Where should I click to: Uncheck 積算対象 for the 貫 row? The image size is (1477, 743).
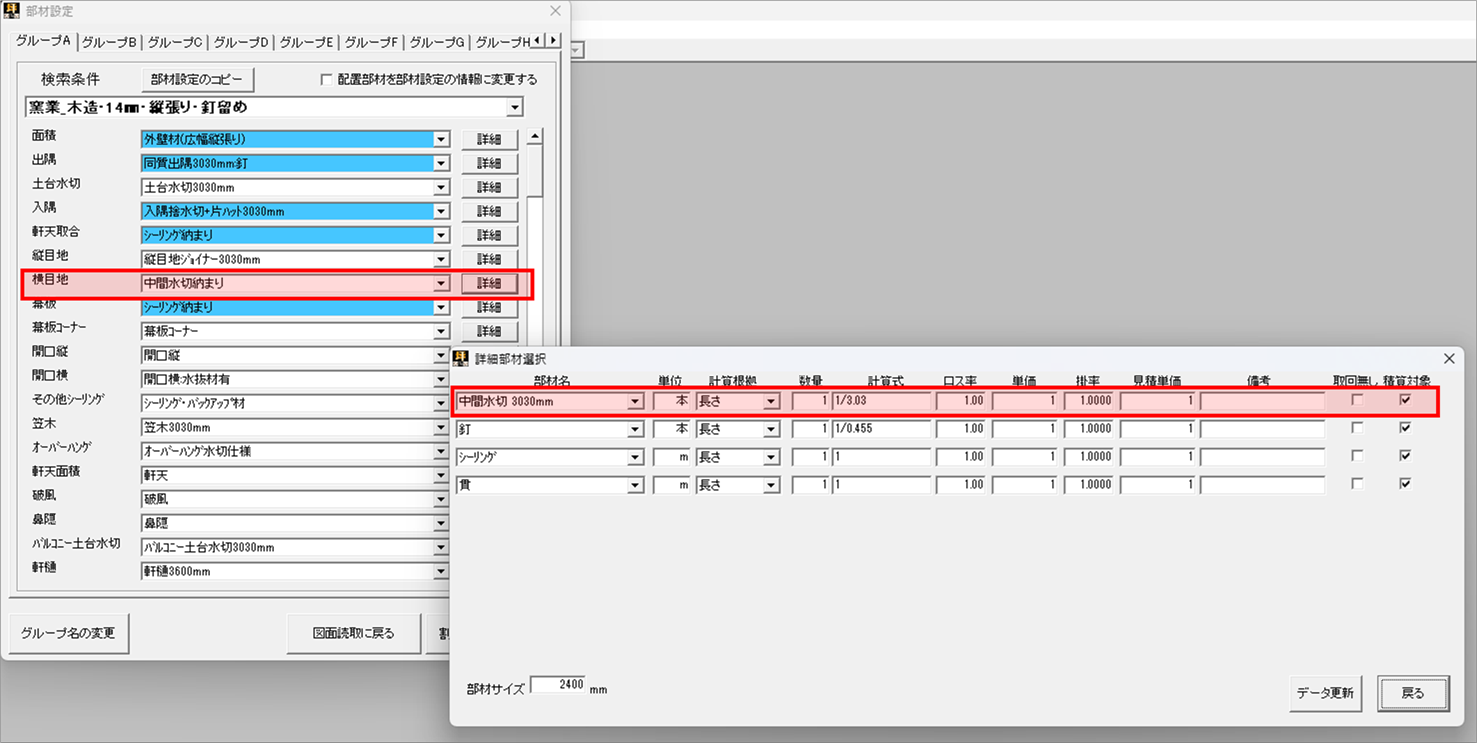(x=1405, y=484)
